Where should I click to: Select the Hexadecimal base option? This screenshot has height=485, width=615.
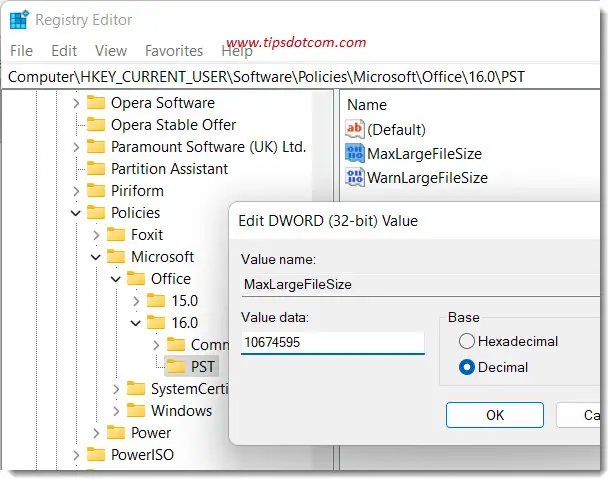click(x=467, y=341)
